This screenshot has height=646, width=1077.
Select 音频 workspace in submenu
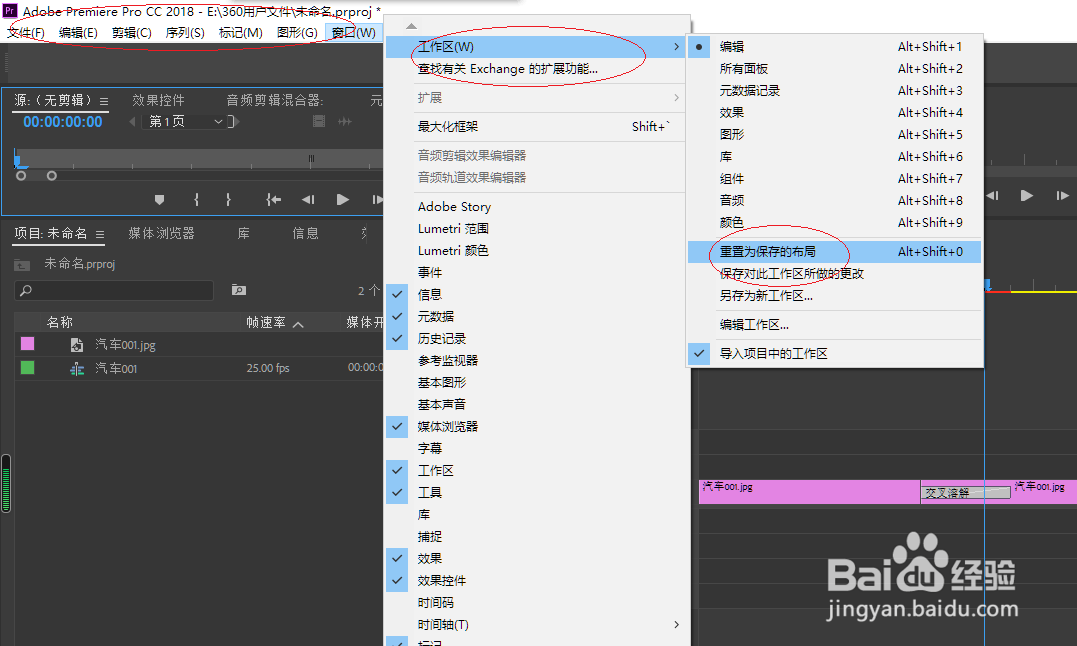pyautogui.click(x=835, y=200)
